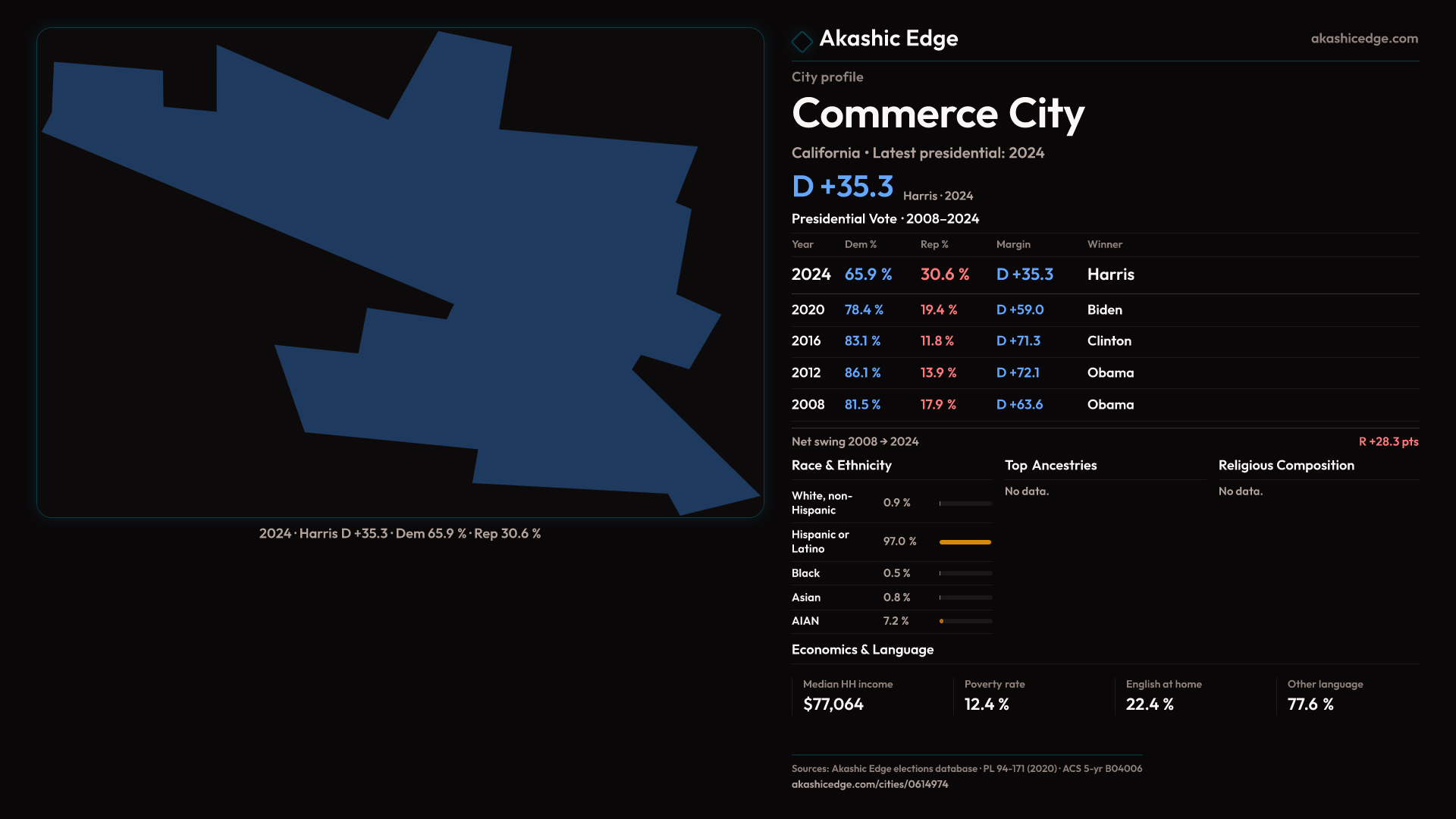Click the Margin column header

tap(1013, 245)
